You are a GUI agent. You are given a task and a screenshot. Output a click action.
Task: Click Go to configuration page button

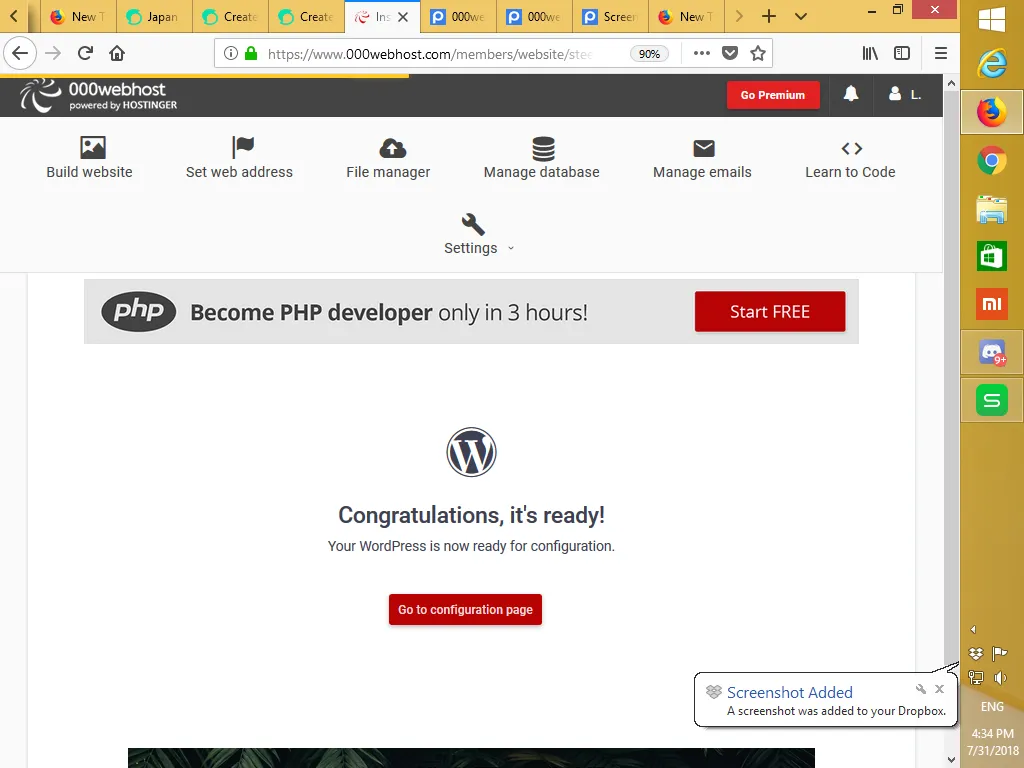[x=465, y=609]
